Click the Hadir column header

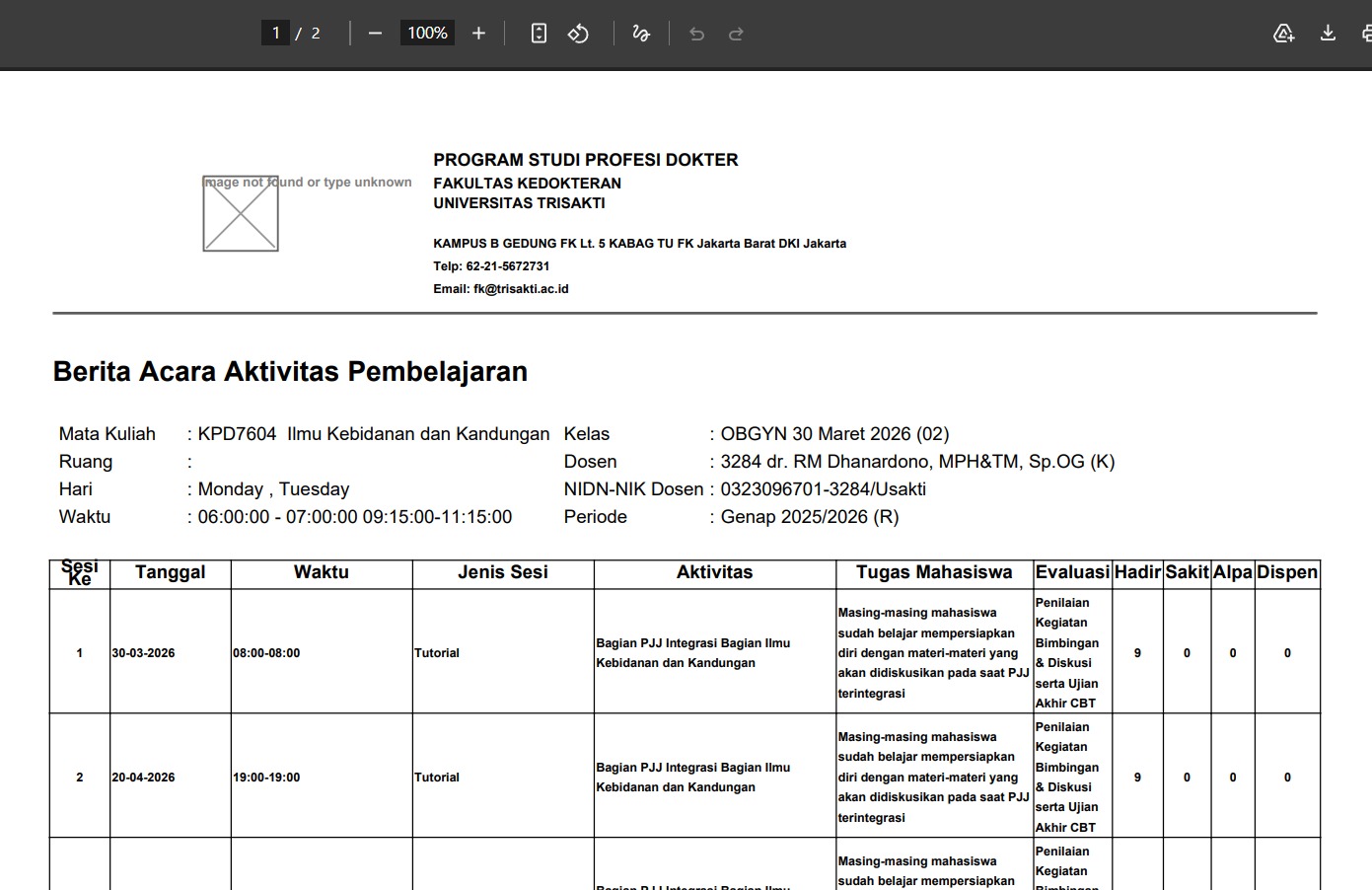pyautogui.click(x=1137, y=572)
